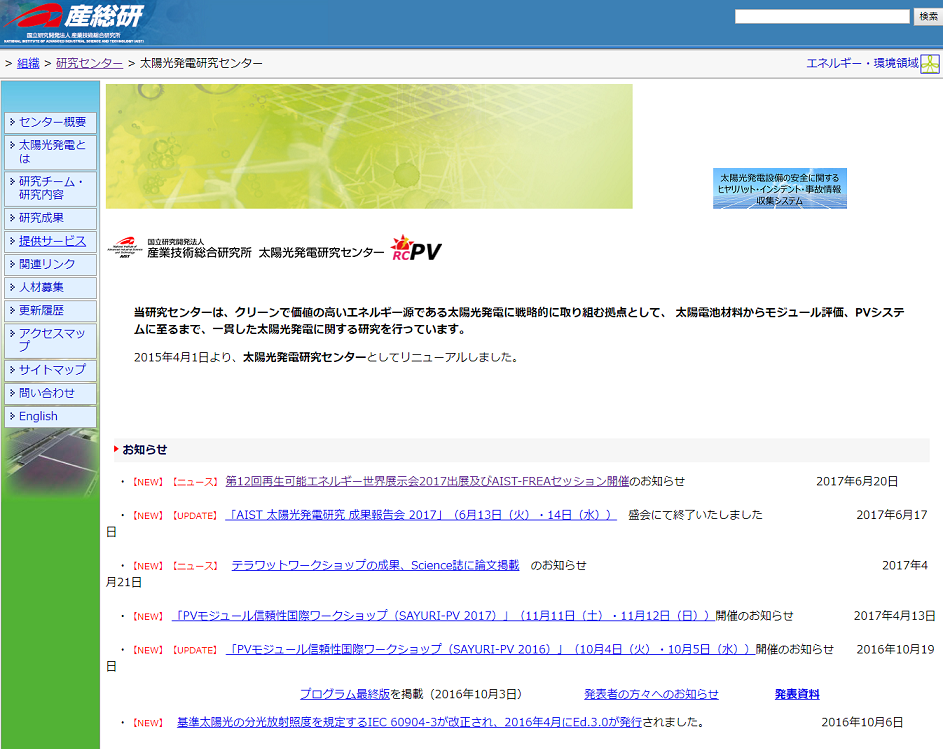Open IEC 60904-3 改正 news link
The image size is (943, 749).
[410, 722]
